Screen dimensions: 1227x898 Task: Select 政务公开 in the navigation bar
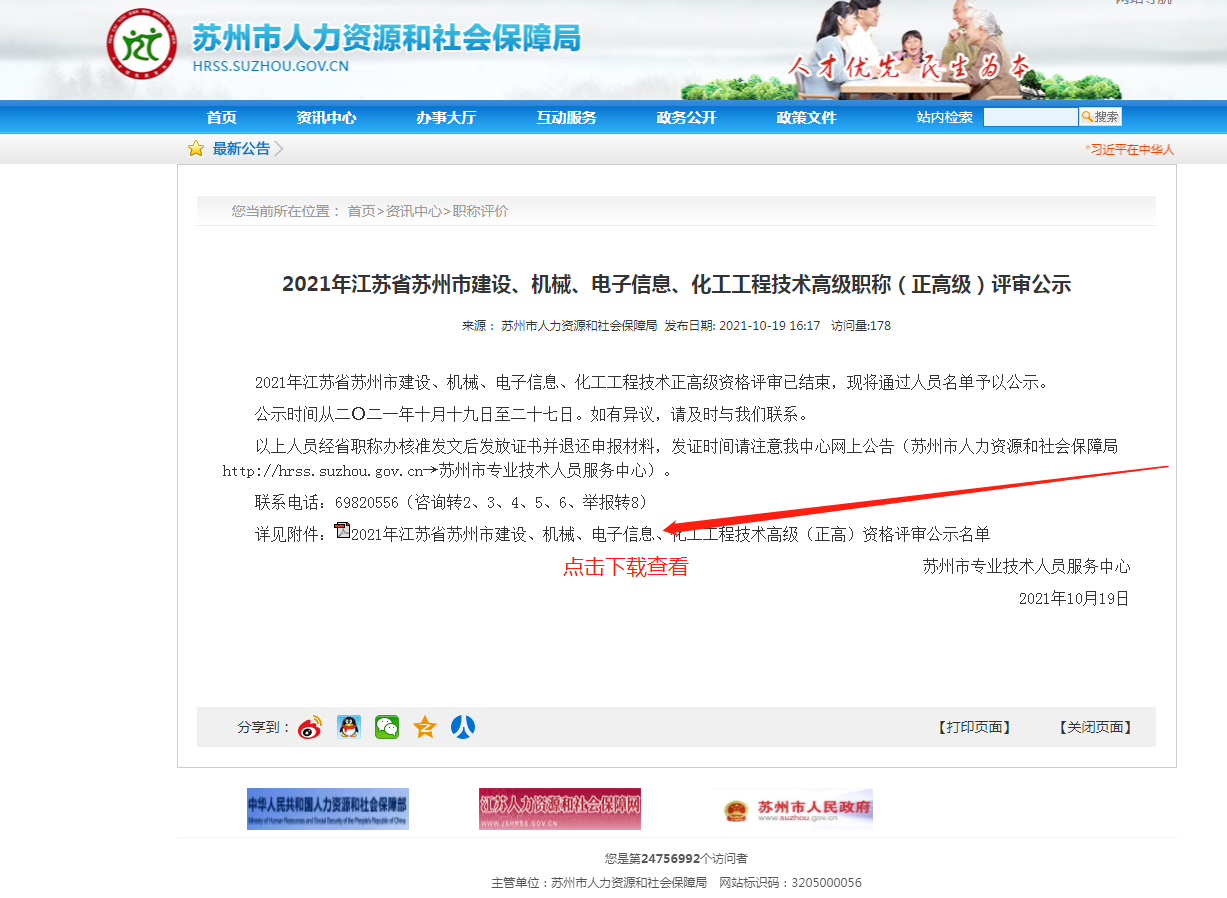click(686, 117)
